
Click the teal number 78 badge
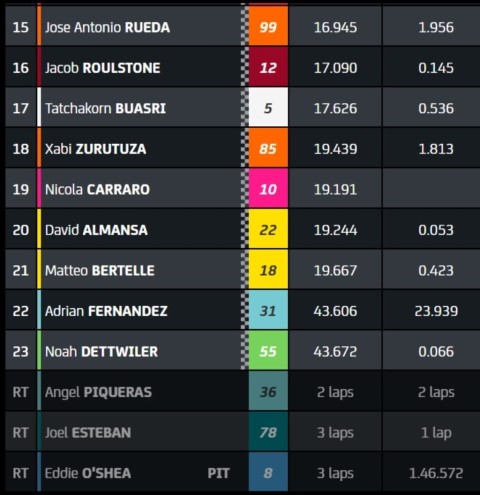268,432
